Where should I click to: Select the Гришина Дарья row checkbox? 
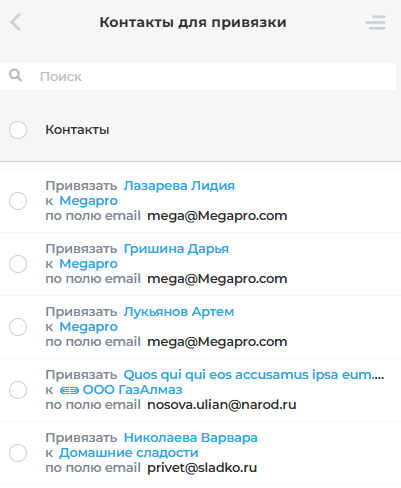pyautogui.click(x=18, y=264)
